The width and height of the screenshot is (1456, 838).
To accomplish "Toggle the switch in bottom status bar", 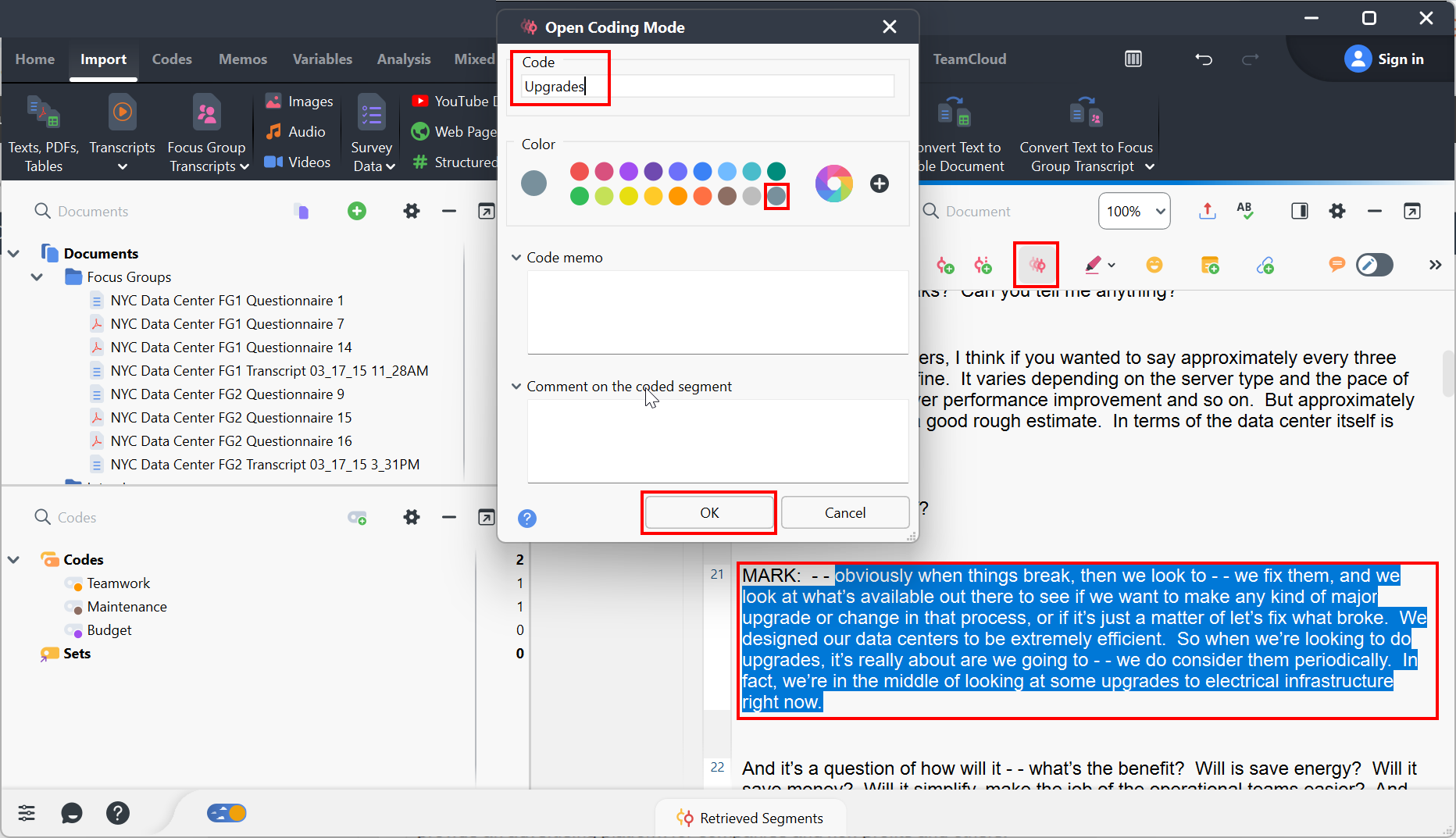I will click(227, 813).
